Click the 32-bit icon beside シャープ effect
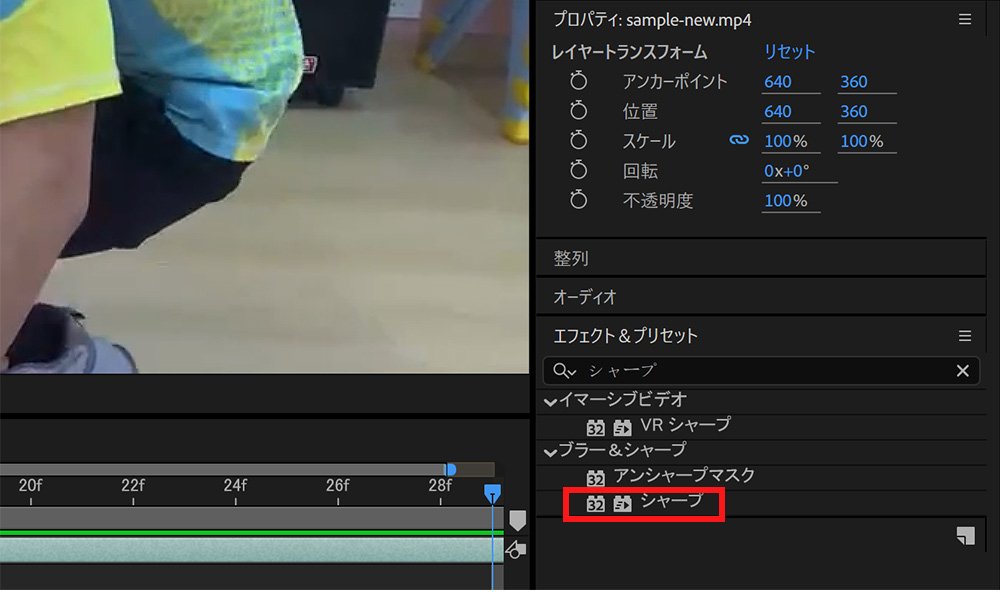 pos(596,503)
